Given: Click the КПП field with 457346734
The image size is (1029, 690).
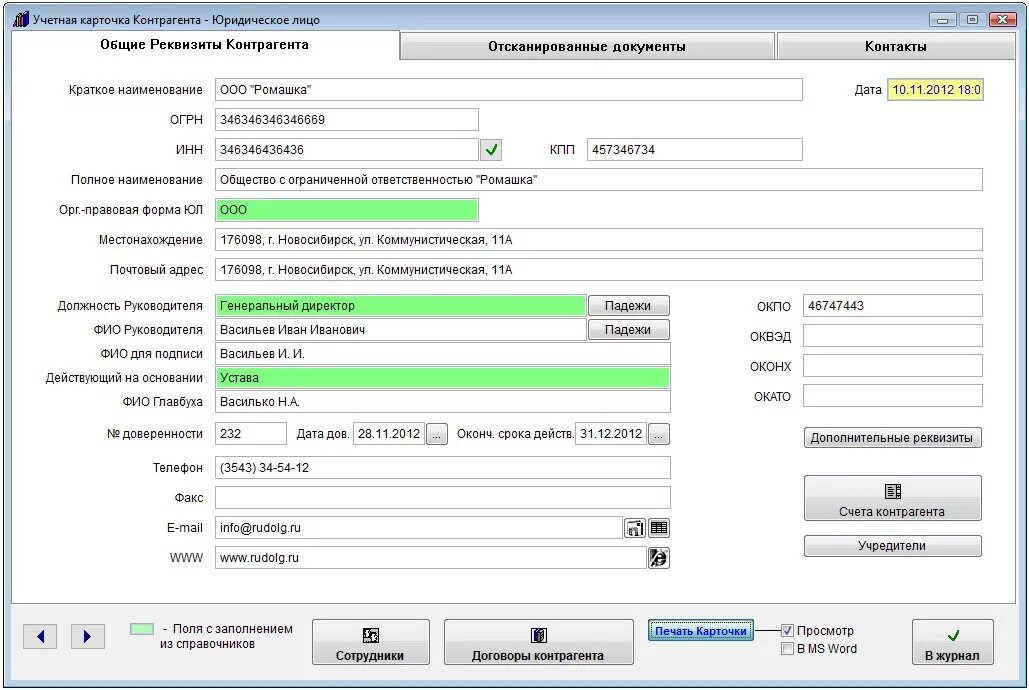Looking at the screenshot, I should click(x=694, y=150).
